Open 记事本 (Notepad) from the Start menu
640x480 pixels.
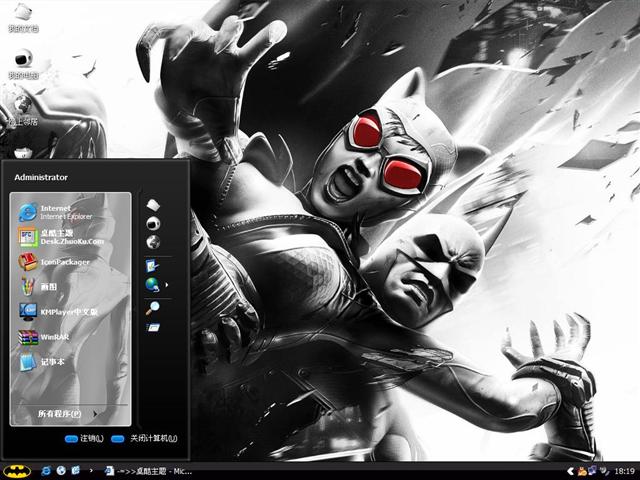(41, 362)
